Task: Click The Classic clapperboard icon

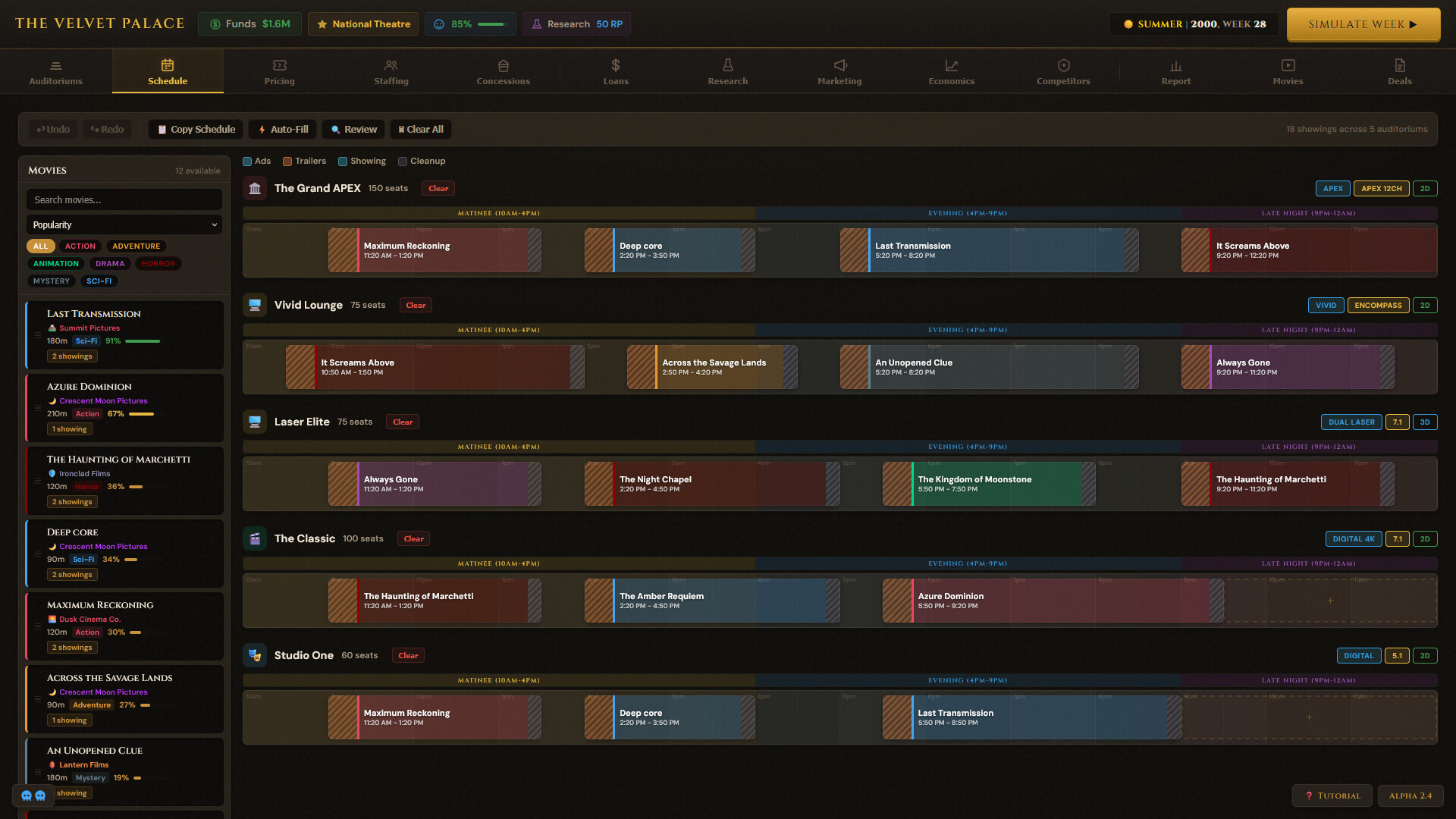Action: coord(255,538)
